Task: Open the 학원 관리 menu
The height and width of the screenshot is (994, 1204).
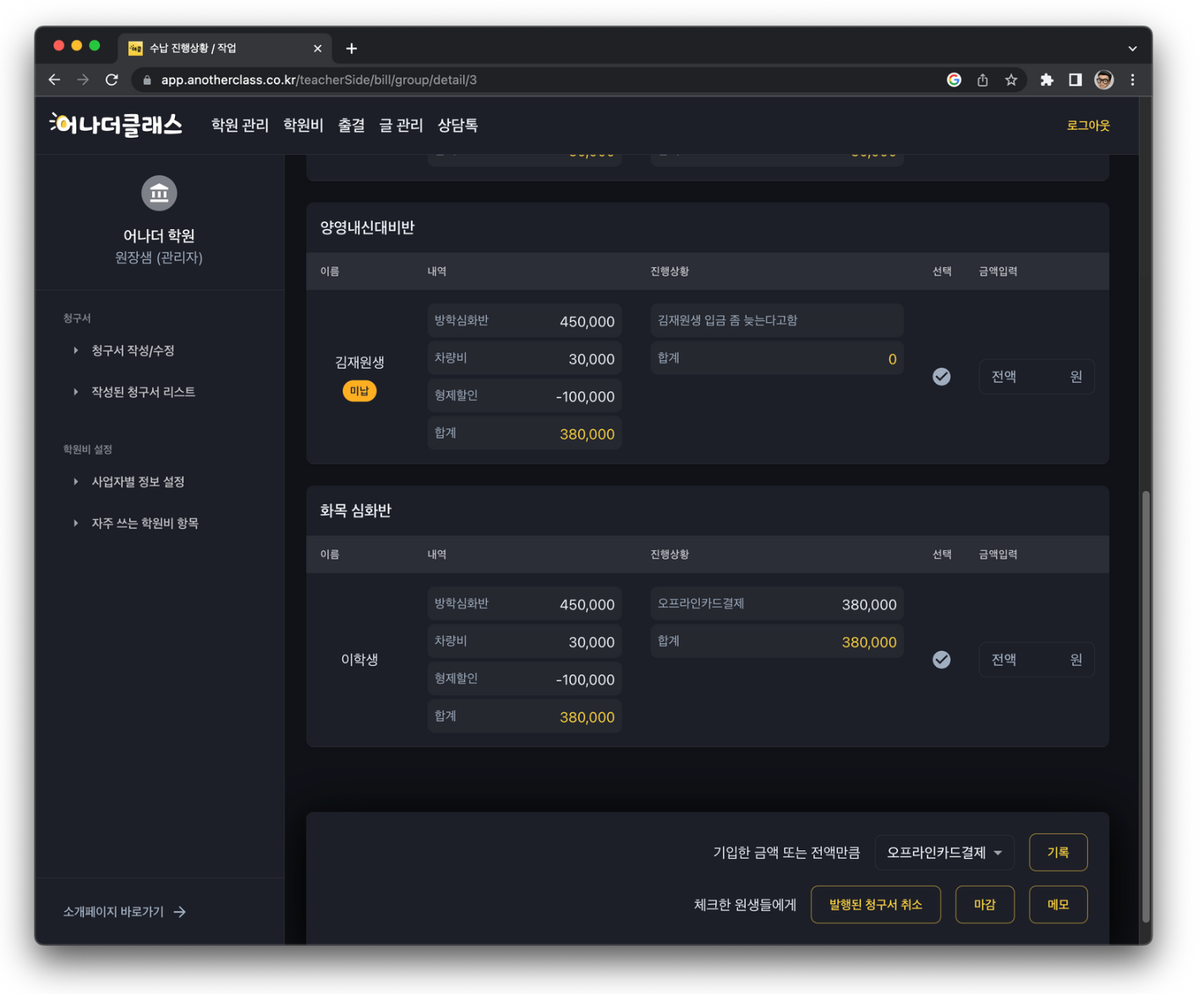Action: [x=240, y=125]
